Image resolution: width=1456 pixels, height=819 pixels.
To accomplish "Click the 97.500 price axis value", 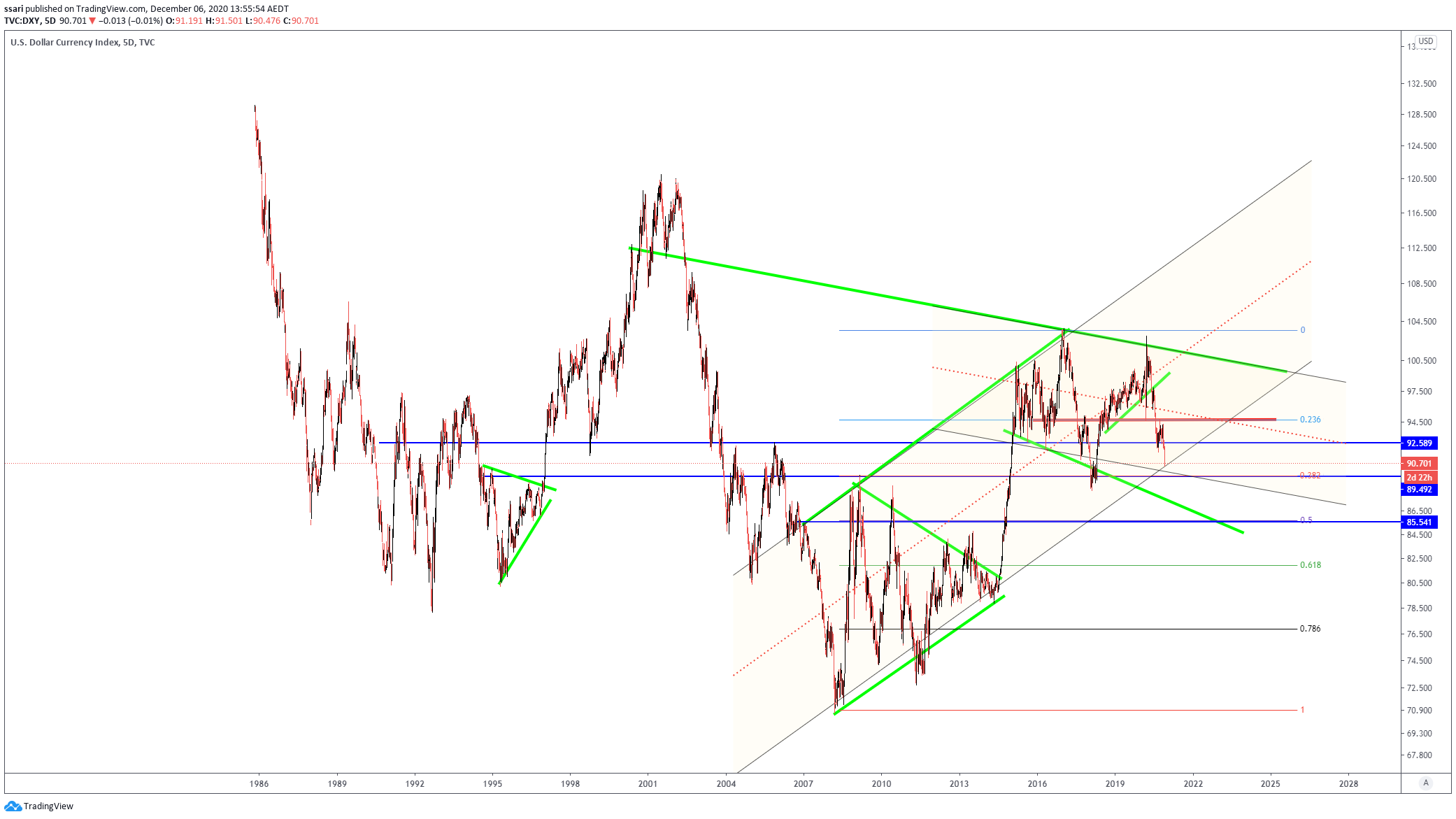I will (x=1420, y=392).
